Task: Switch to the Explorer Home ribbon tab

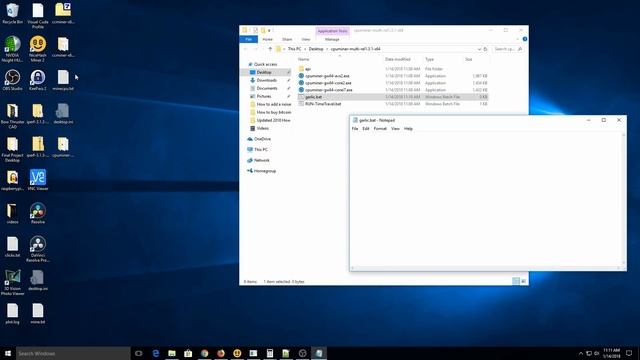Action: pyautogui.click(x=267, y=39)
